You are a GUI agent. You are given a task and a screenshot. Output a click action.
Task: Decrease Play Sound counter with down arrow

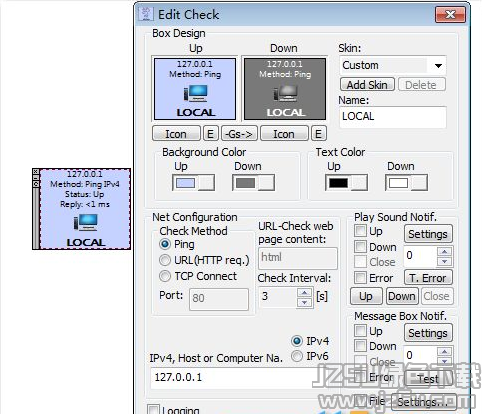pyautogui.click(x=445, y=261)
